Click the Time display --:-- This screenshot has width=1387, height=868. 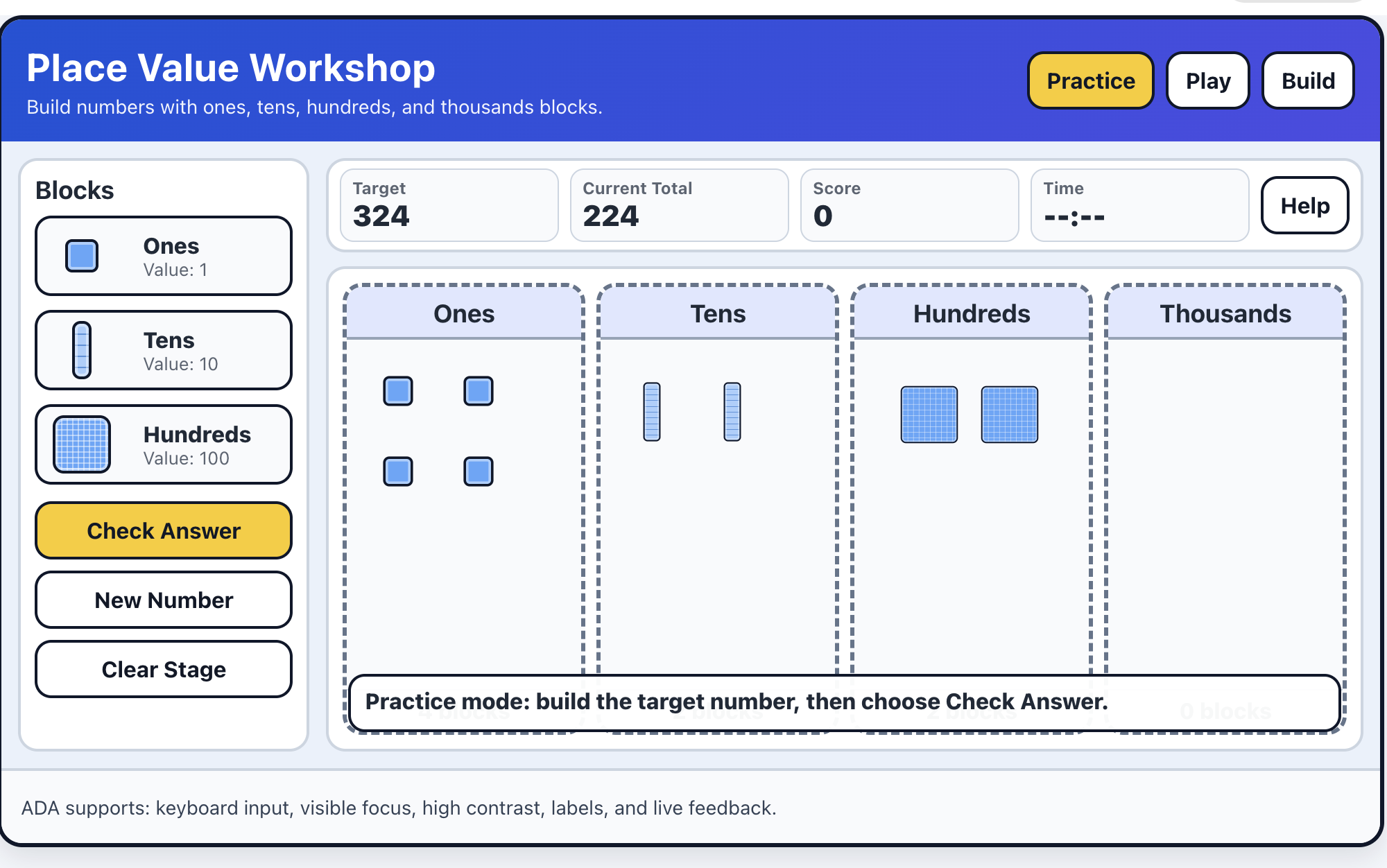(x=1074, y=217)
